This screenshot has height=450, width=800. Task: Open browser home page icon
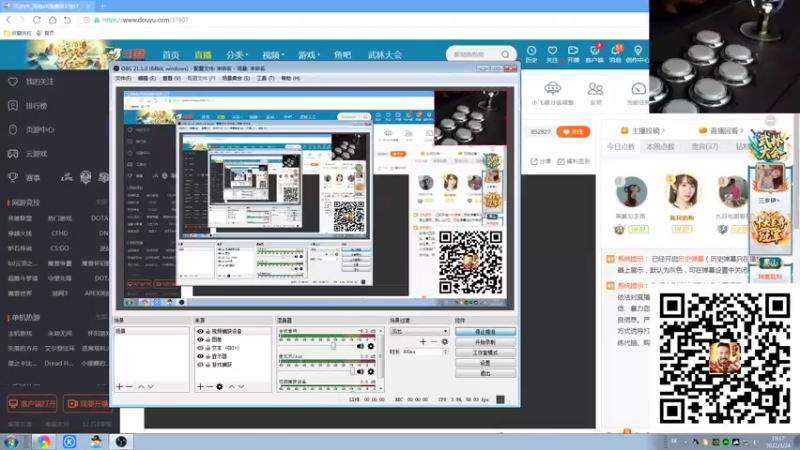click(x=53, y=20)
